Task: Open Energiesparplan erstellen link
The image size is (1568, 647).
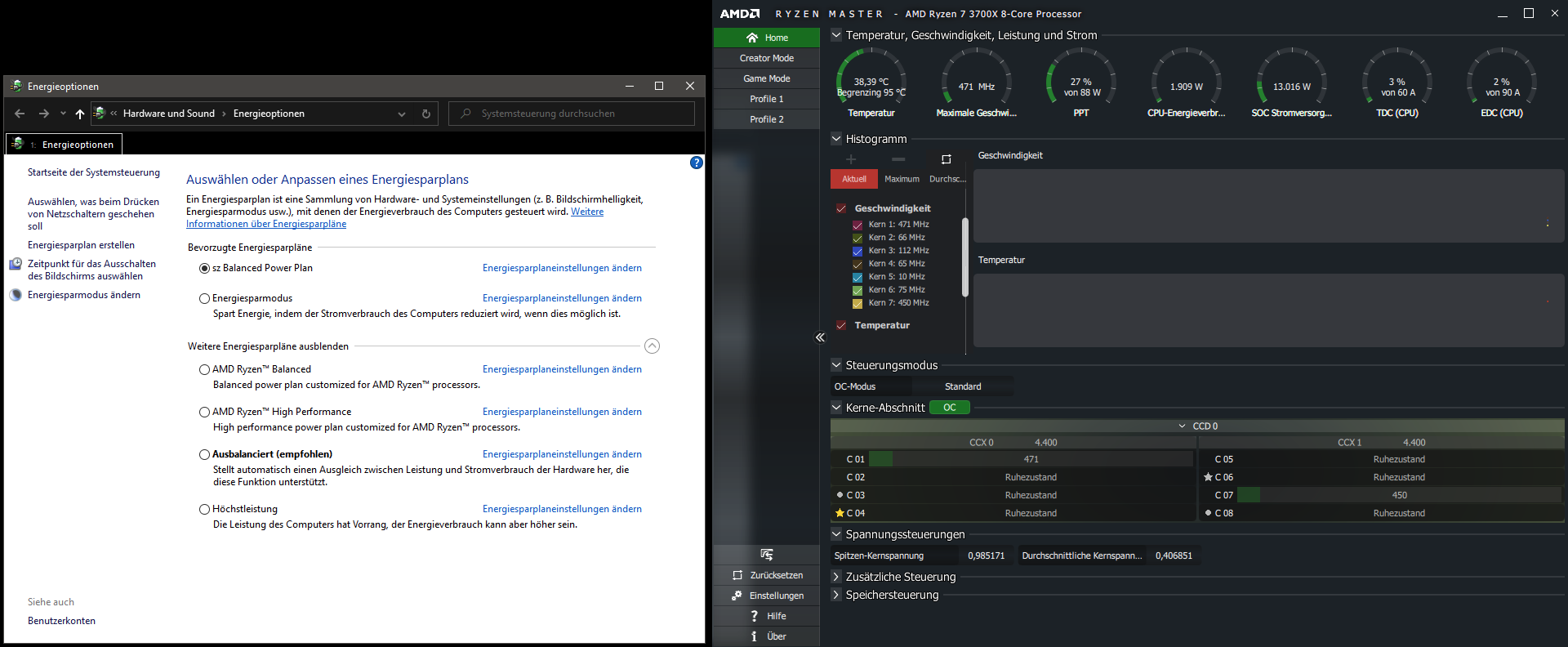Action: pyautogui.click(x=81, y=245)
